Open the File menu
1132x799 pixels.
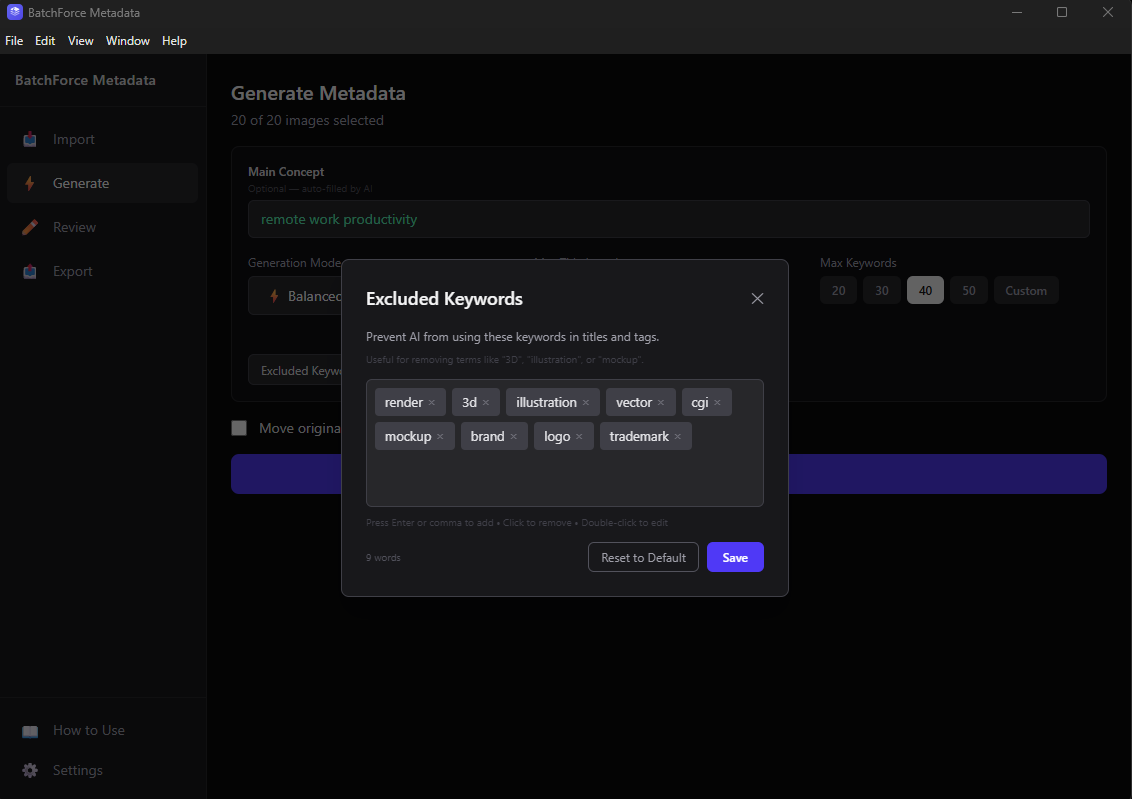pos(14,41)
